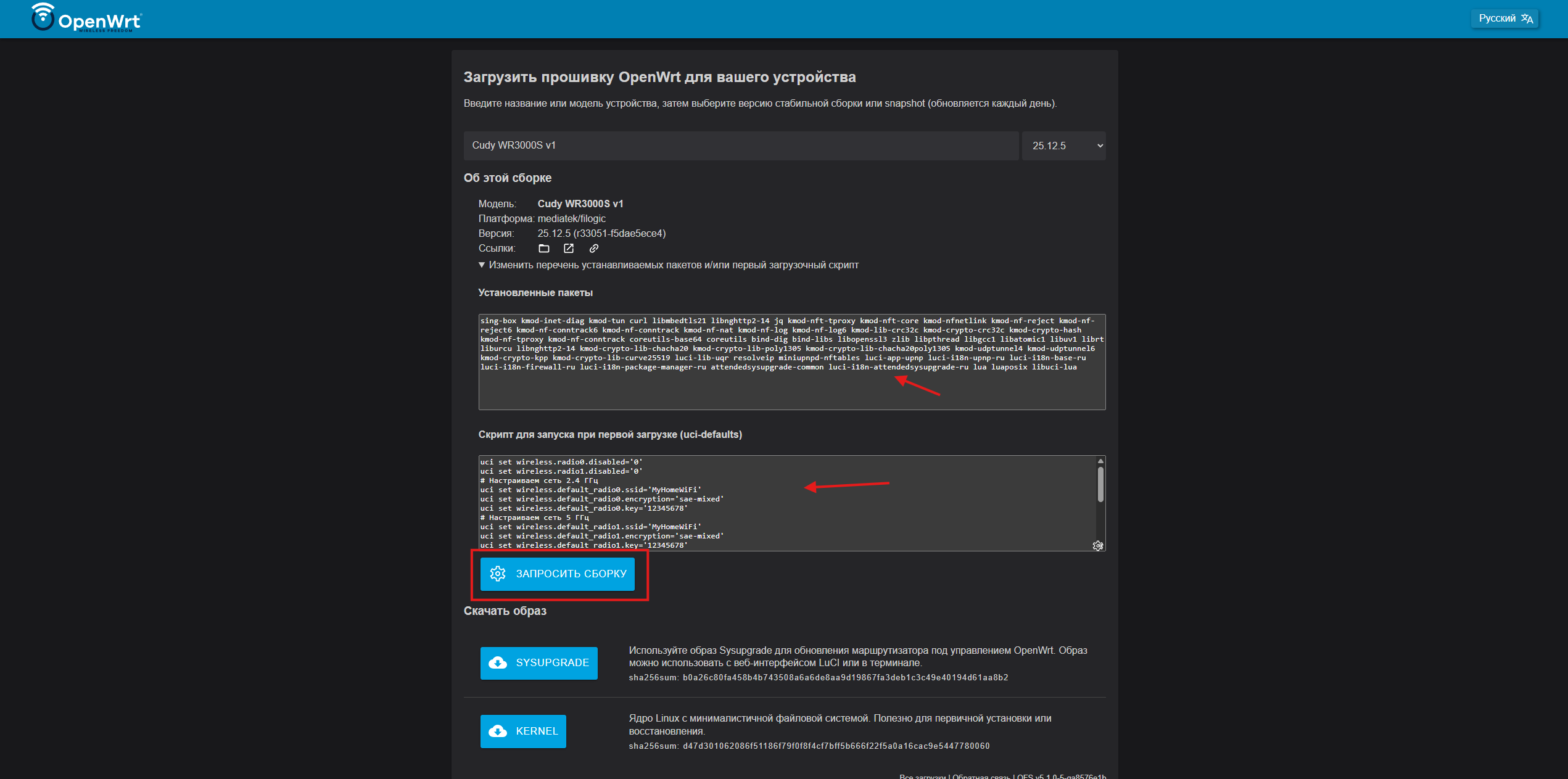This screenshot has height=779, width=1568.
Task: Click the platform value mediatek/filogic
Action: pos(572,219)
